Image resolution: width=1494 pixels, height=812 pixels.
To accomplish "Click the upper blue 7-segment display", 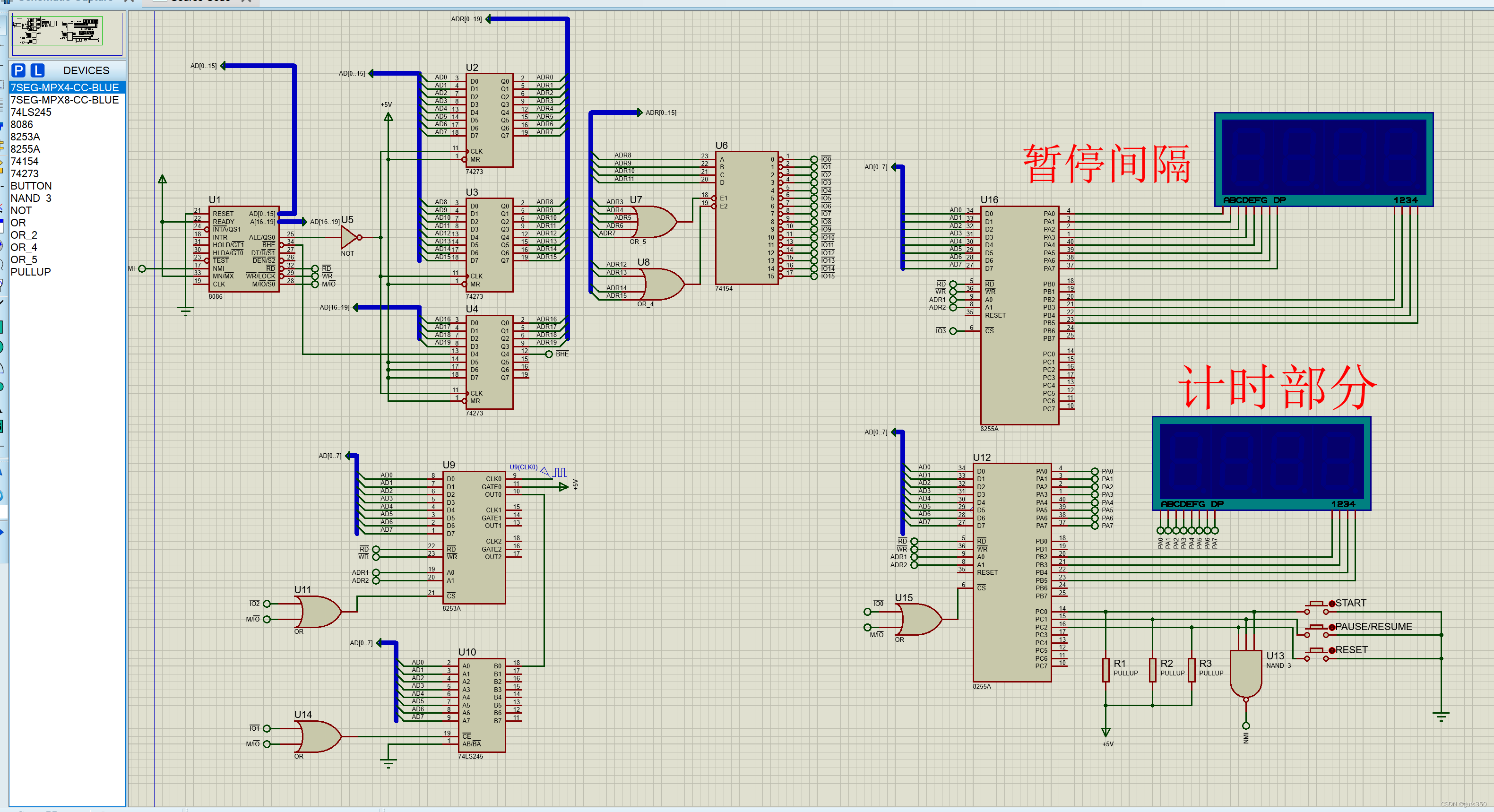I will 1323,159.
